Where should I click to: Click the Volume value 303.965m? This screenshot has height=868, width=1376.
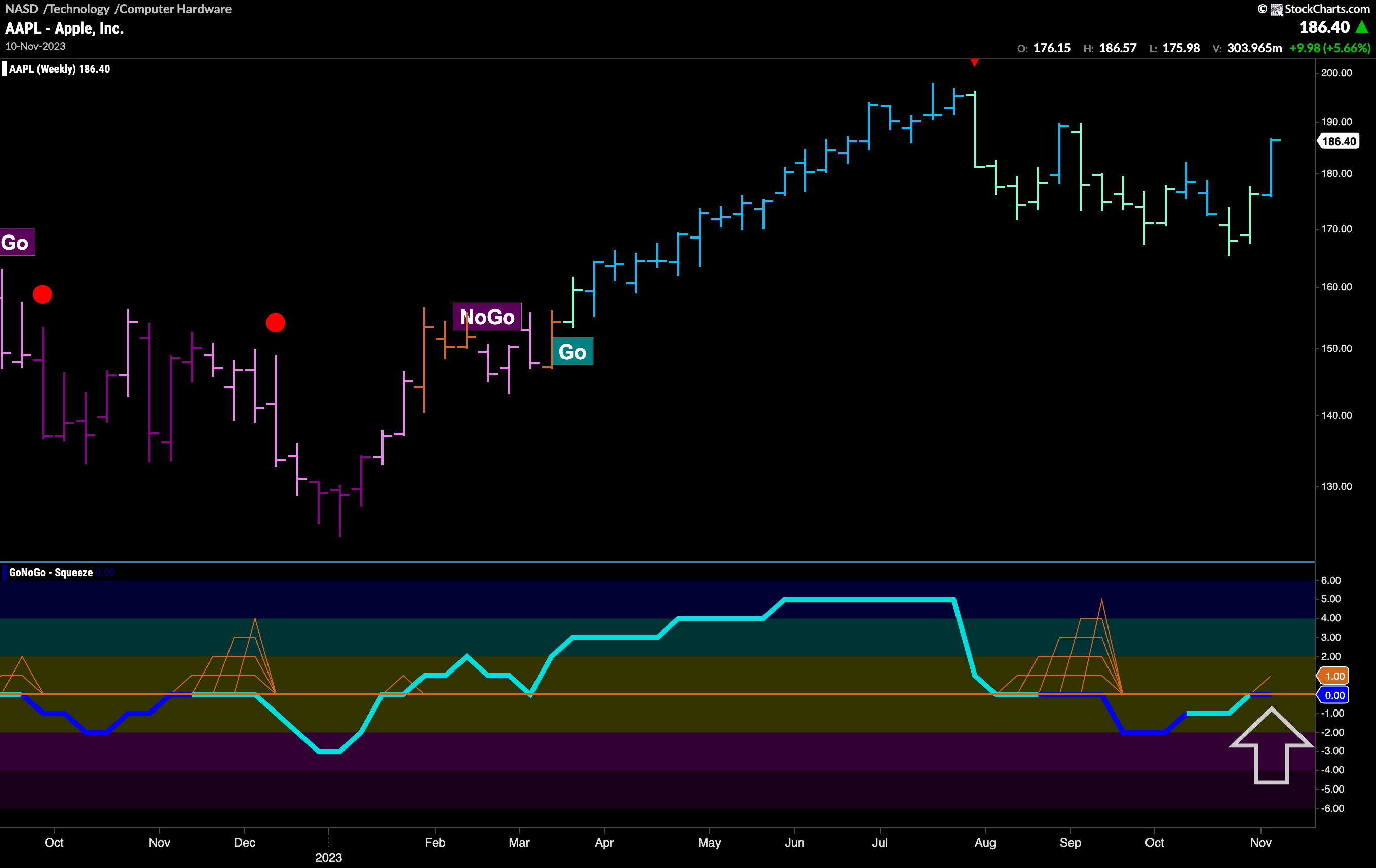1254,48
